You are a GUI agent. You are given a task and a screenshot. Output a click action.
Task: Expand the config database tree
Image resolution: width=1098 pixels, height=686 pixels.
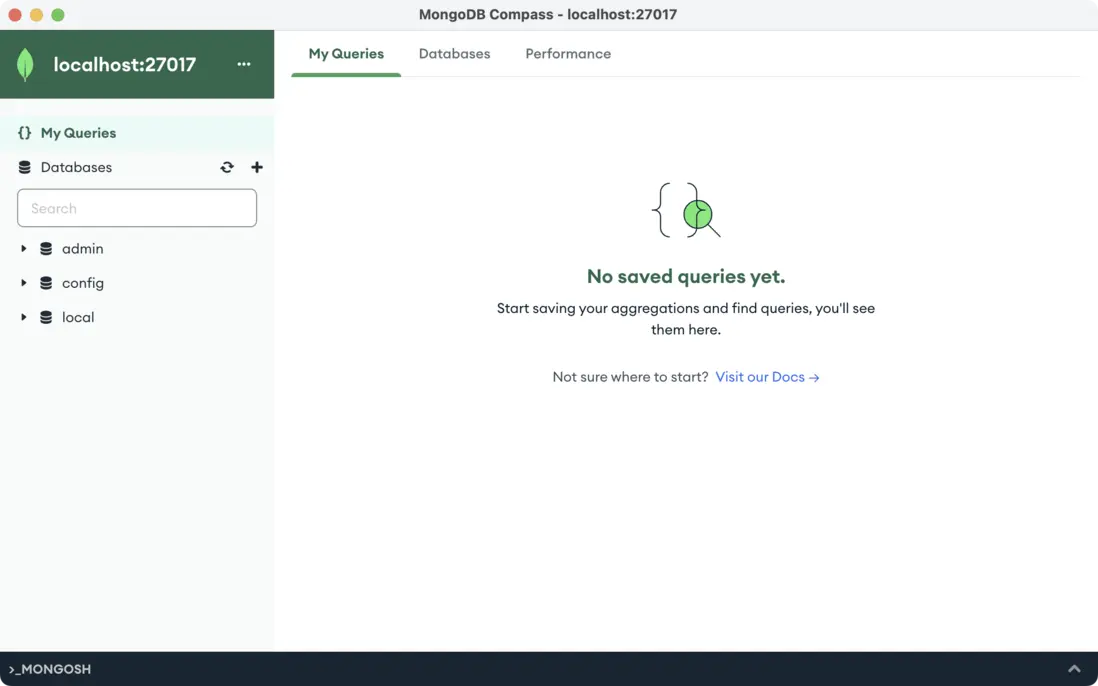[x=24, y=283]
